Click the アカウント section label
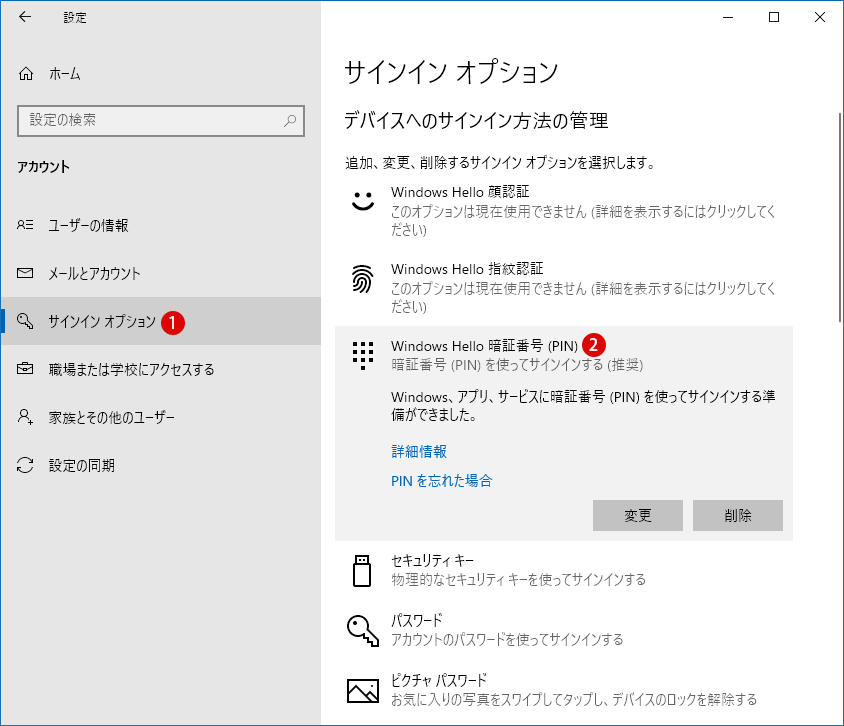844x726 pixels. pos(44,167)
